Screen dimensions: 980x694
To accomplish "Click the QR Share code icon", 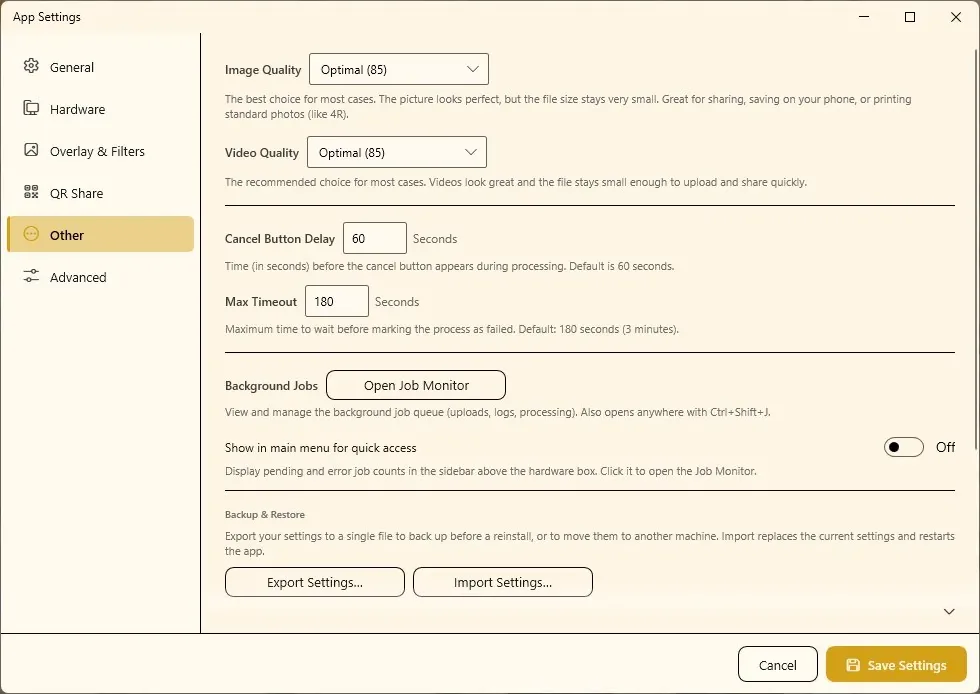I will click(x=31, y=192).
